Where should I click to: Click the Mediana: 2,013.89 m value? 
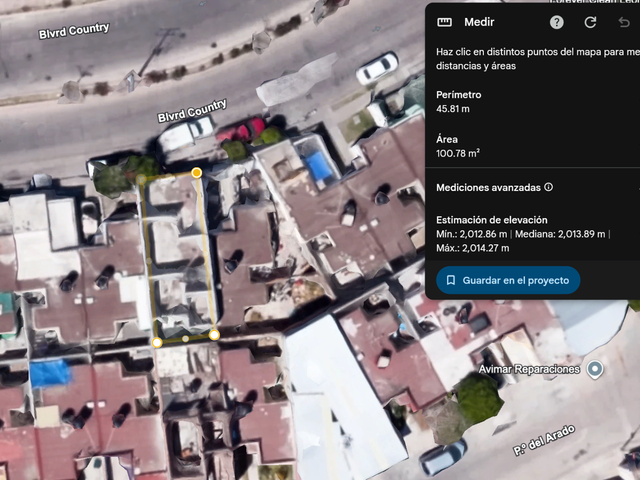pyautogui.click(x=560, y=234)
